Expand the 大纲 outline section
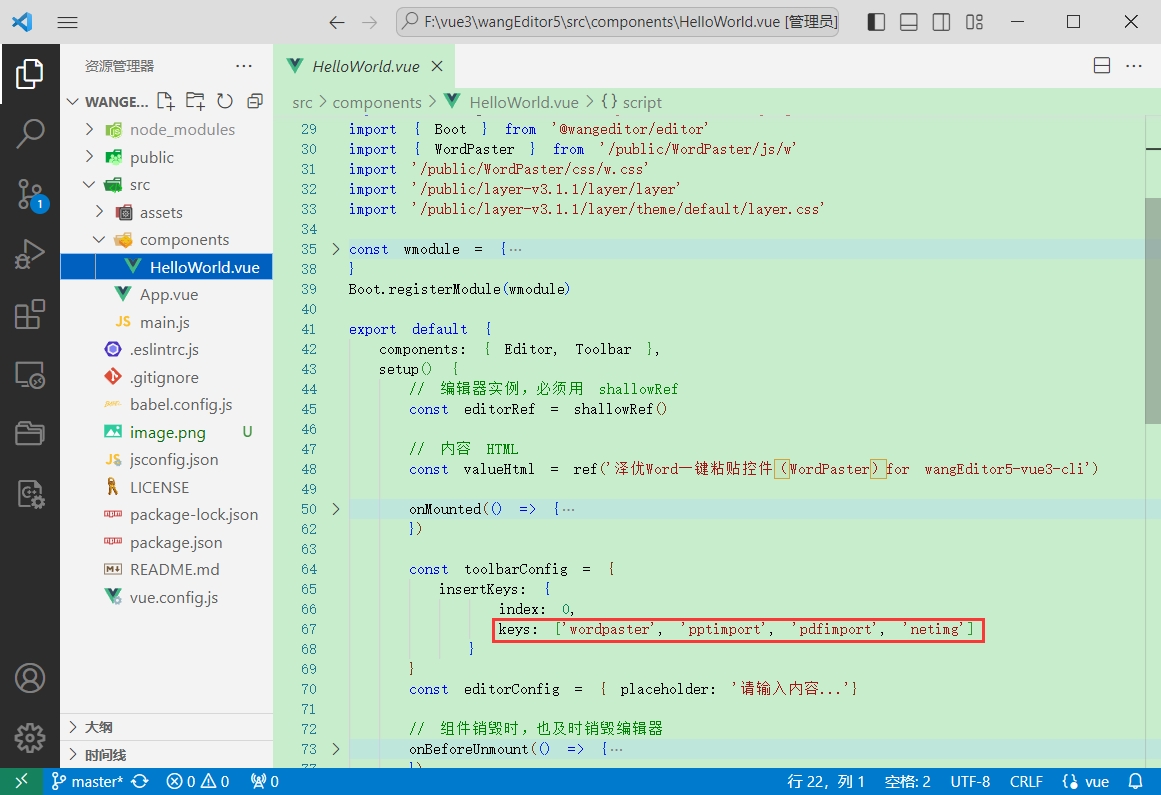 point(98,727)
